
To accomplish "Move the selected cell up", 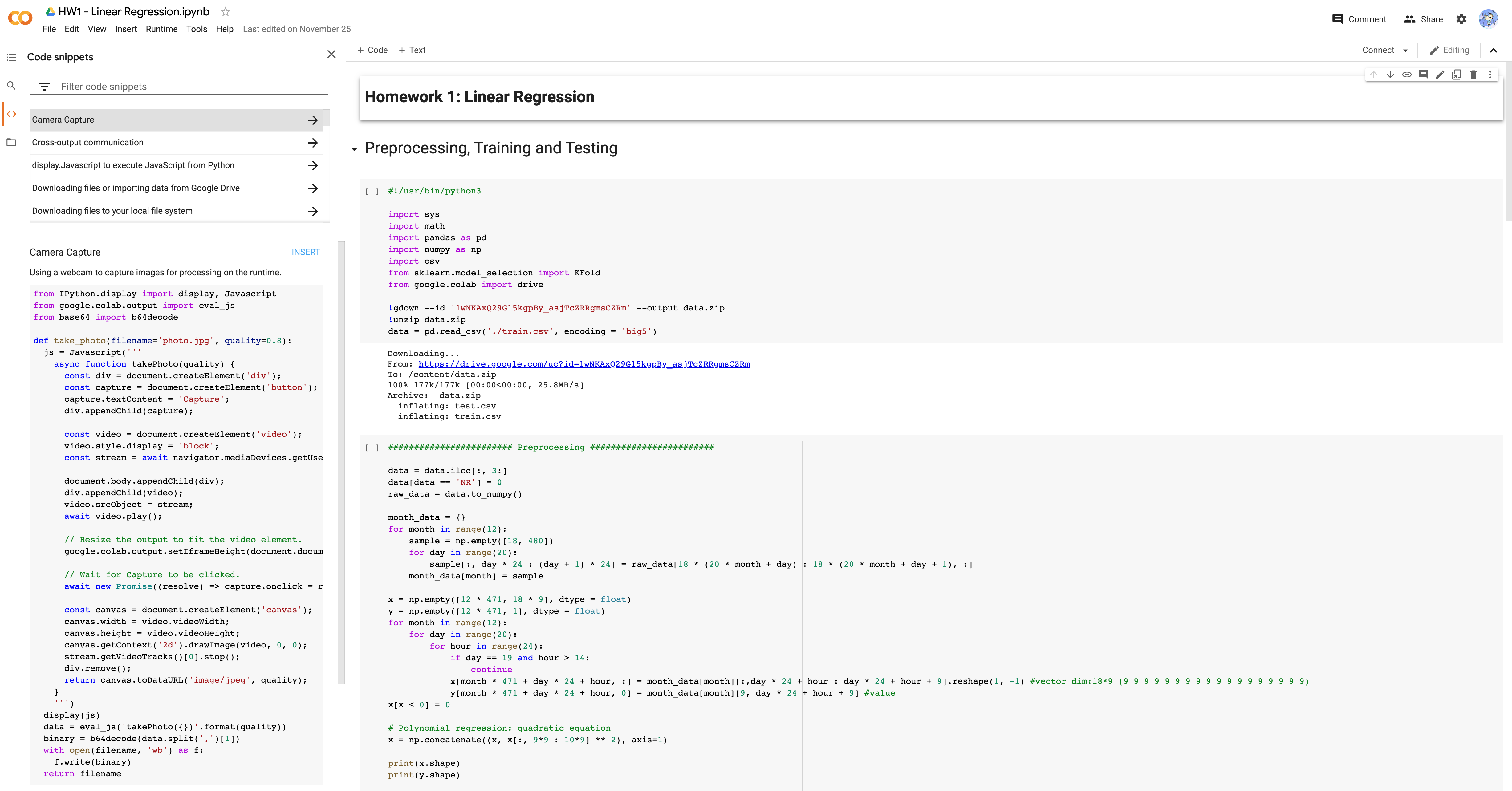I will pyautogui.click(x=1373, y=75).
